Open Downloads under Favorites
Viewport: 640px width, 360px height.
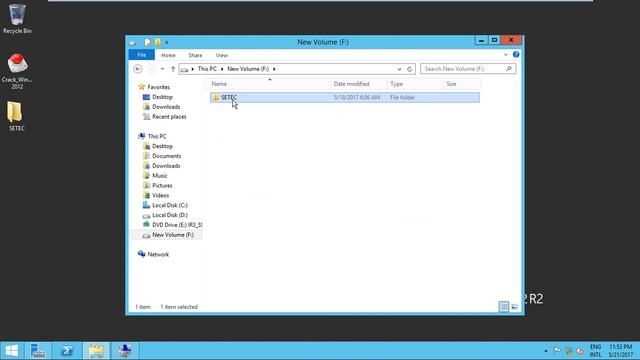click(166, 107)
